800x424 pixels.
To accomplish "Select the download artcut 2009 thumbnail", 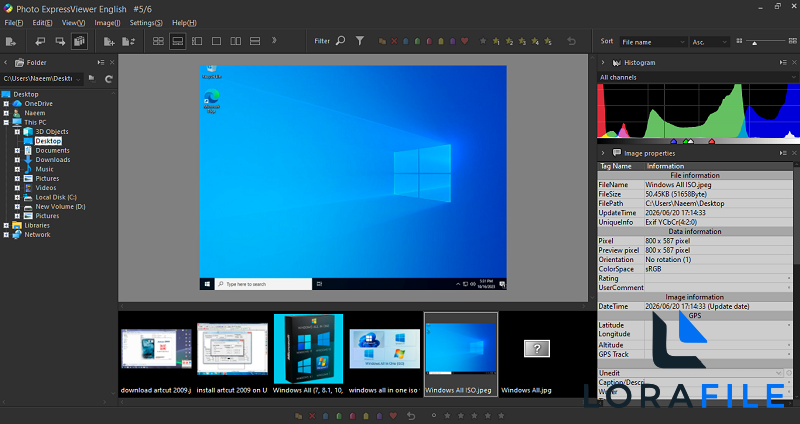I will (x=156, y=356).
